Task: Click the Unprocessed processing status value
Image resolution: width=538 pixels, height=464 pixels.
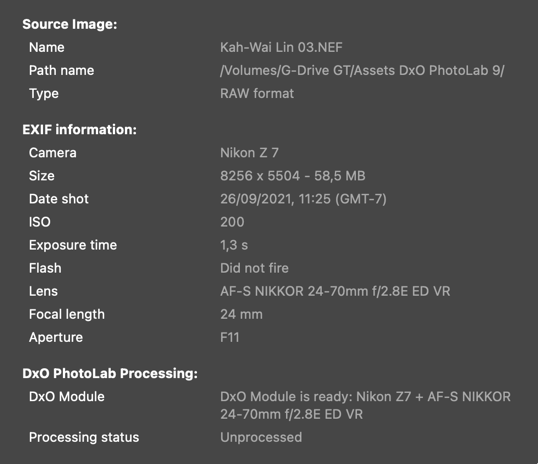Action: (x=261, y=437)
